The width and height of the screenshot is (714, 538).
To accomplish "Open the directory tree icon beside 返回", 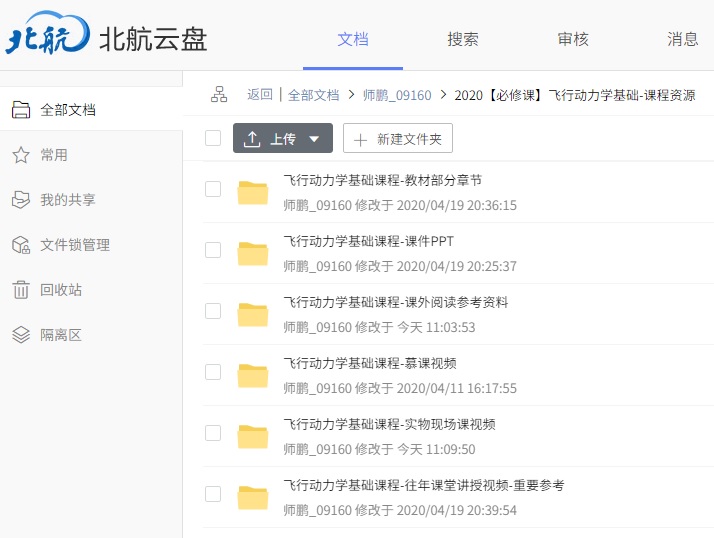I will (x=219, y=95).
